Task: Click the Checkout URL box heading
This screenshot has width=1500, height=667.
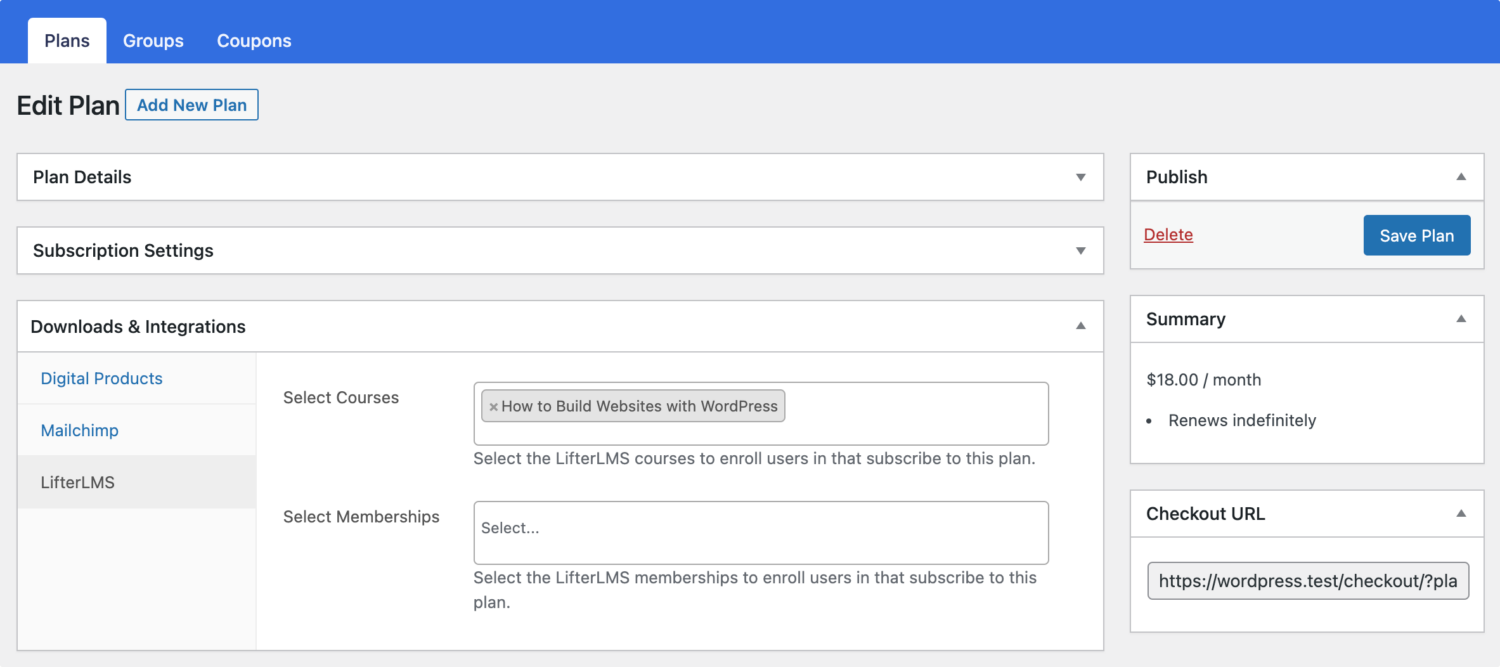Action: point(1206,514)
